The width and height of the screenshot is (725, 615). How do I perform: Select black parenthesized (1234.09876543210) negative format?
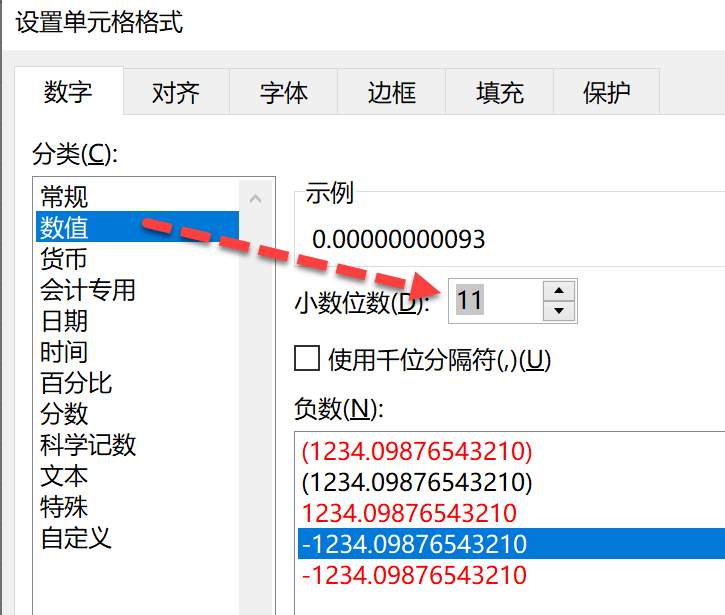pos(511,482)
